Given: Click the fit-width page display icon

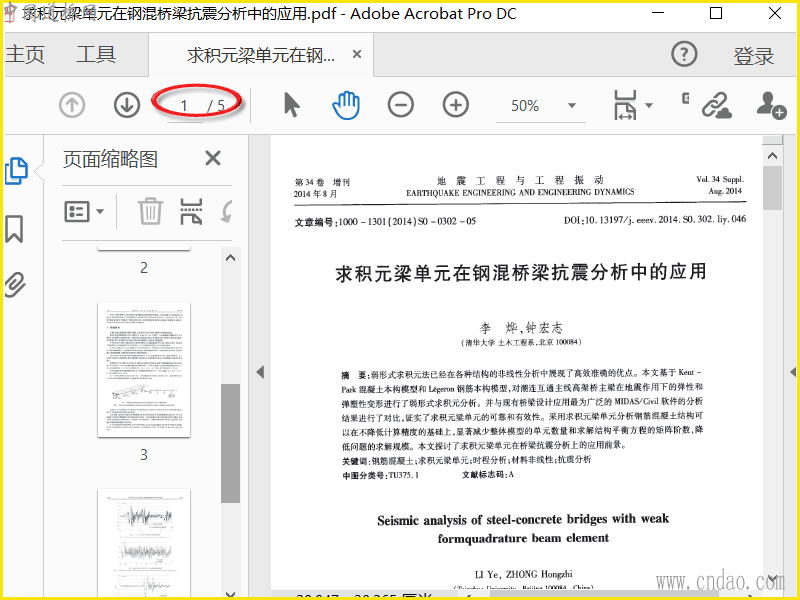Looking at the screenshot, I should [625, 105].
